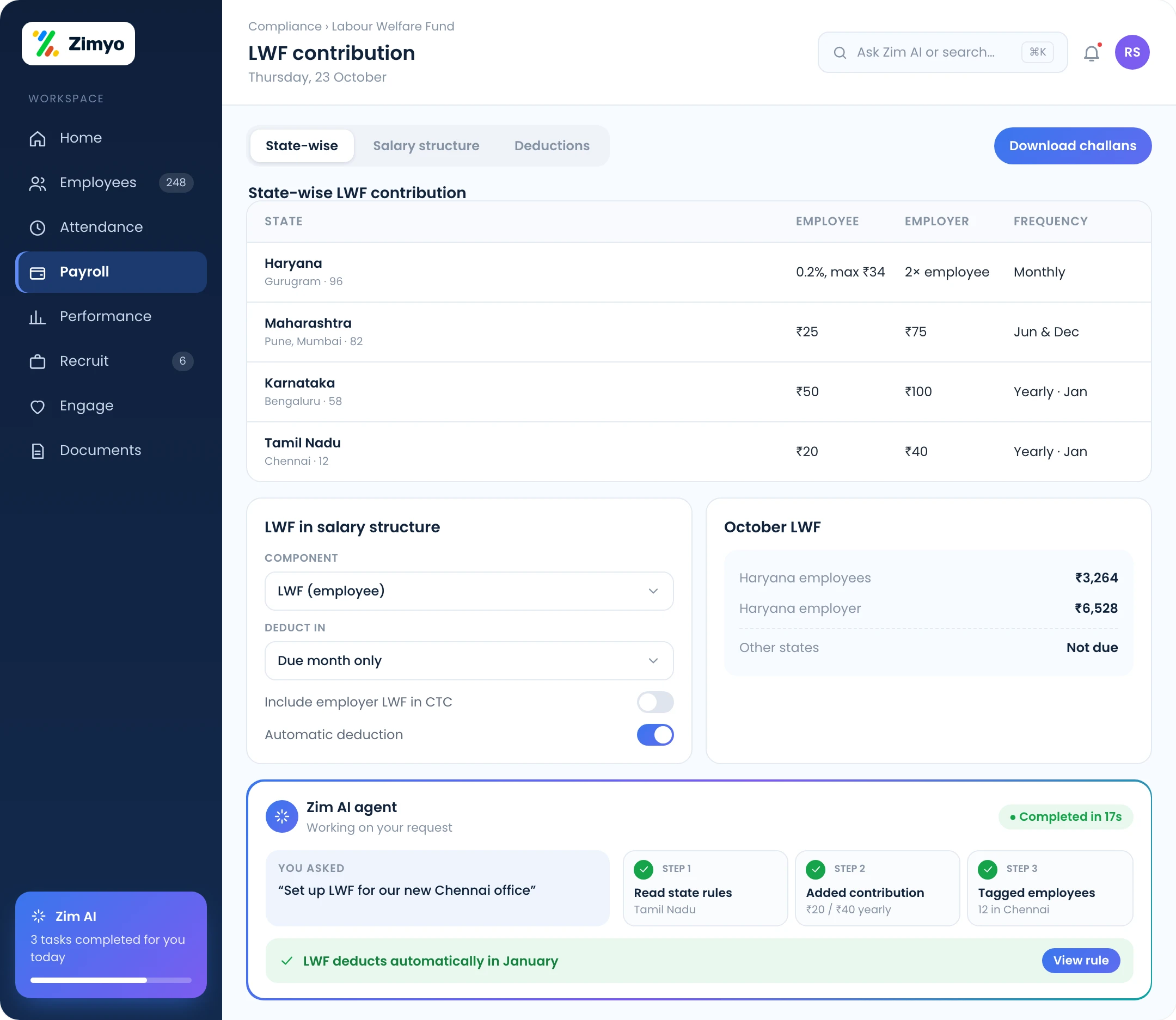This screenshot has height=1020, width=1176.
Task: Click the sidebar Zim AI sparkle icon
Action: tap(39, 916)
